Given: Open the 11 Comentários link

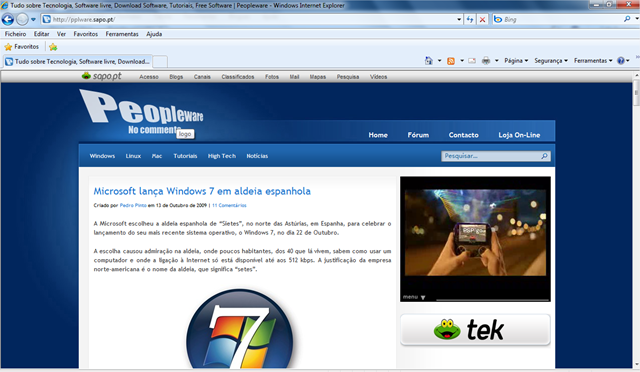Looking at the screenshot, I should 229,205.
